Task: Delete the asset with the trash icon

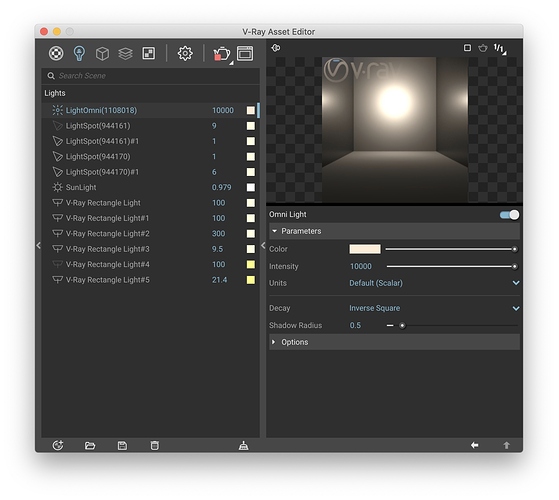Action: (x=154, y=445)
